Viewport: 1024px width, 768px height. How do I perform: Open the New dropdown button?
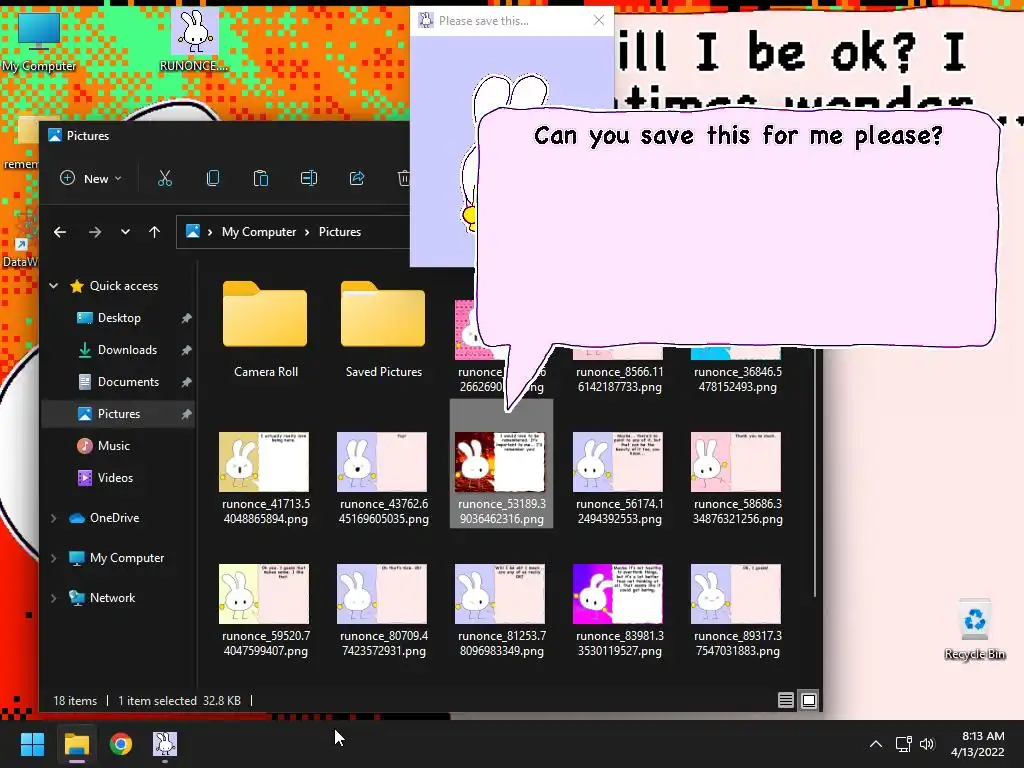pos(91,178)
